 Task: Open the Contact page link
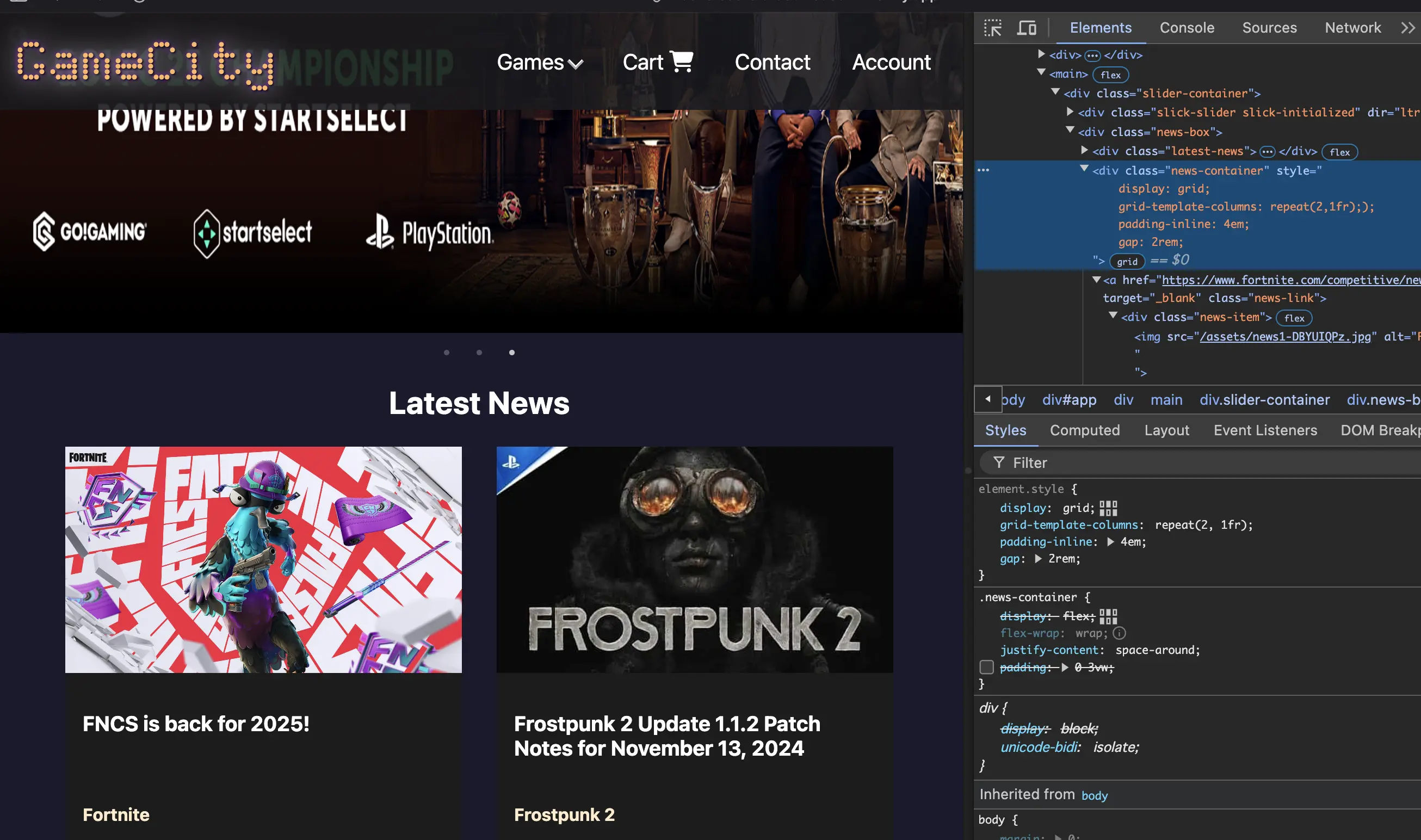773,61
